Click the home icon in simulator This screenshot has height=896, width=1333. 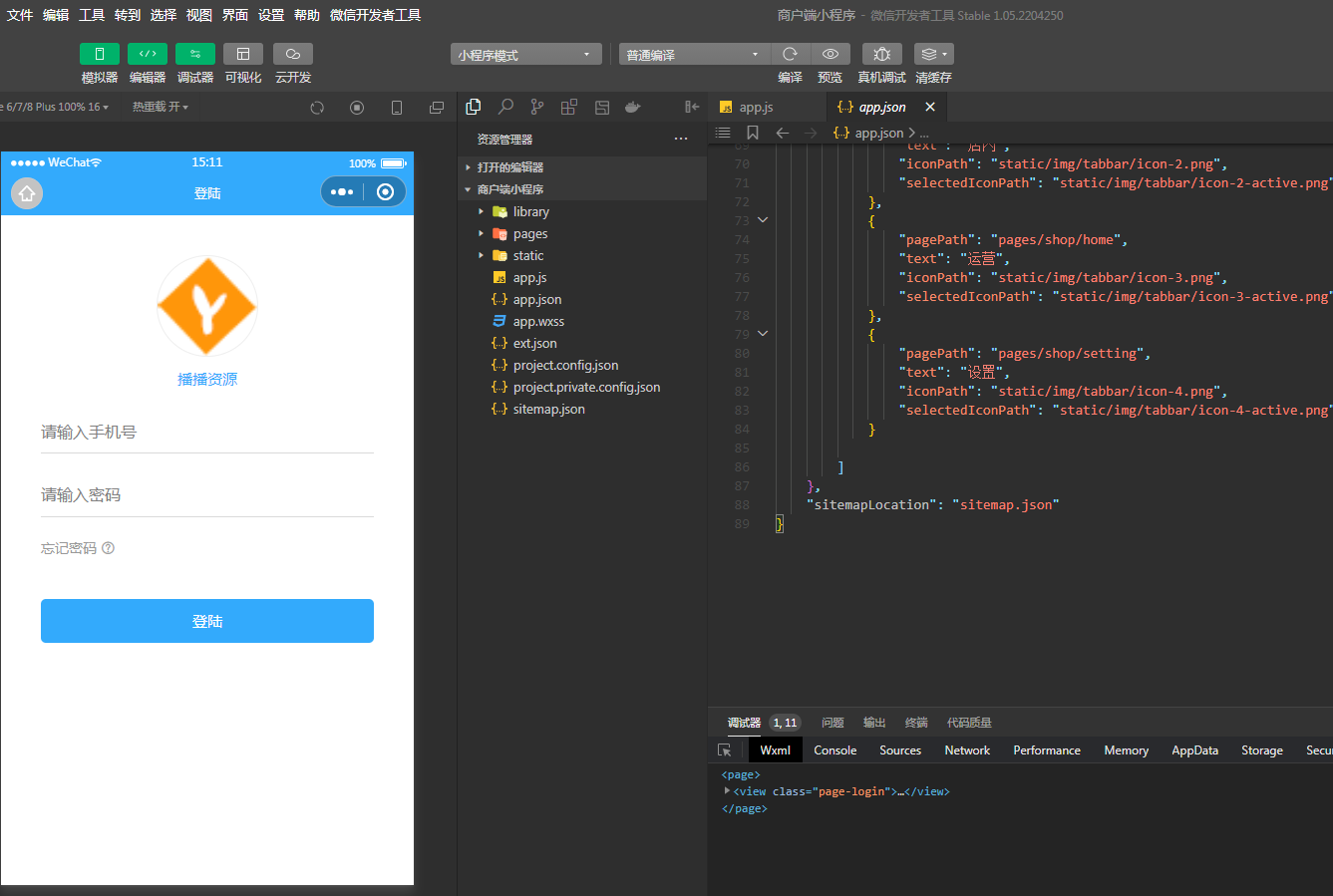(x=27, y=193)
